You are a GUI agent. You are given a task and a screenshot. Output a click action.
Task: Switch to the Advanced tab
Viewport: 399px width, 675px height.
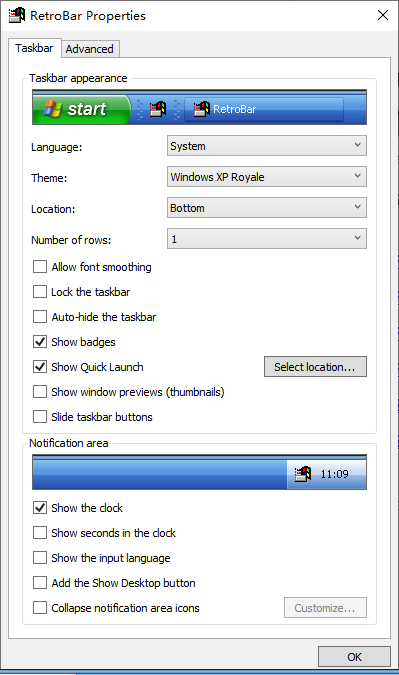(90, 49)
